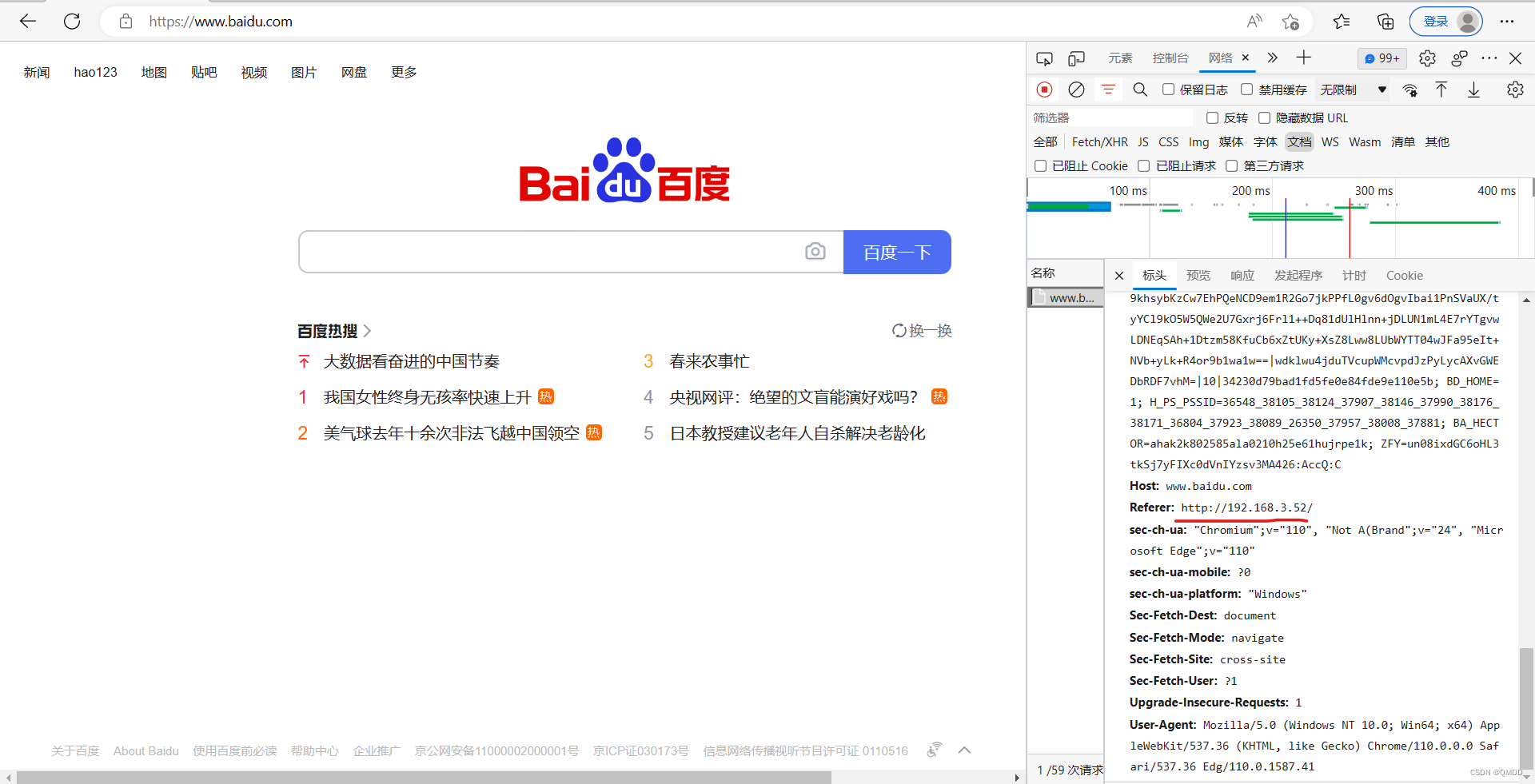Image resolution: width=1535 pixels, height=784 pixels.
Task: Go back with the browser back arrow
Action: [x=28, y=22]
